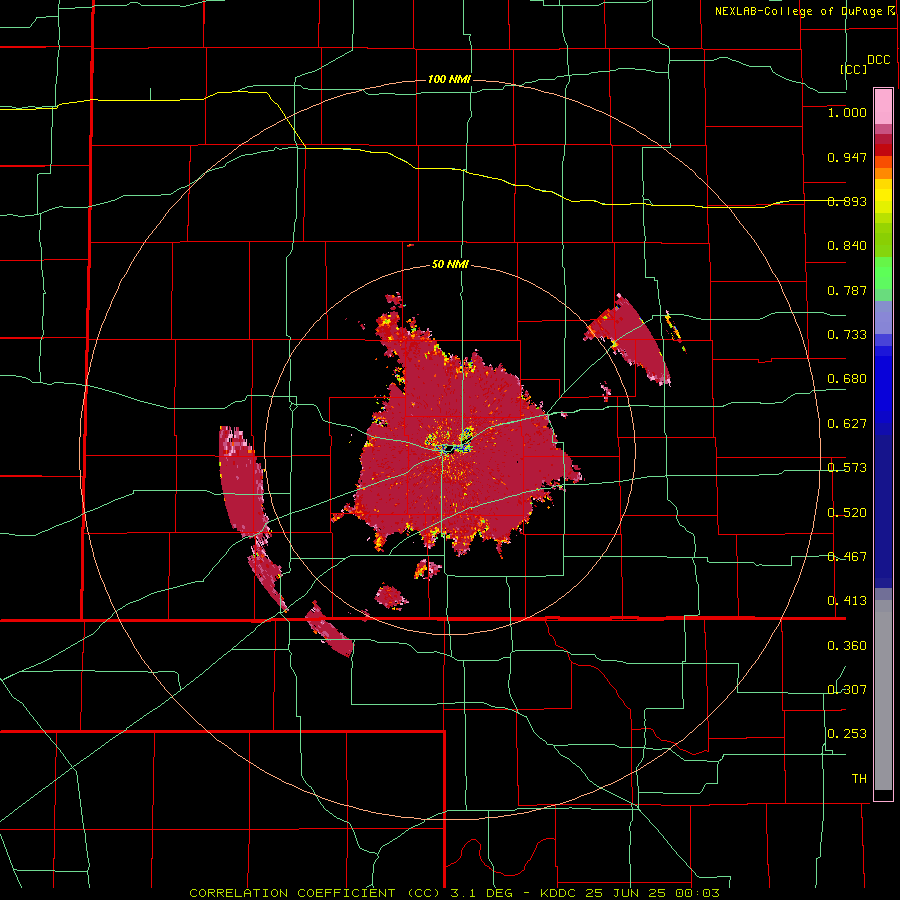
Task: Click the 0.733 color scale value
Action: point(847,335)
